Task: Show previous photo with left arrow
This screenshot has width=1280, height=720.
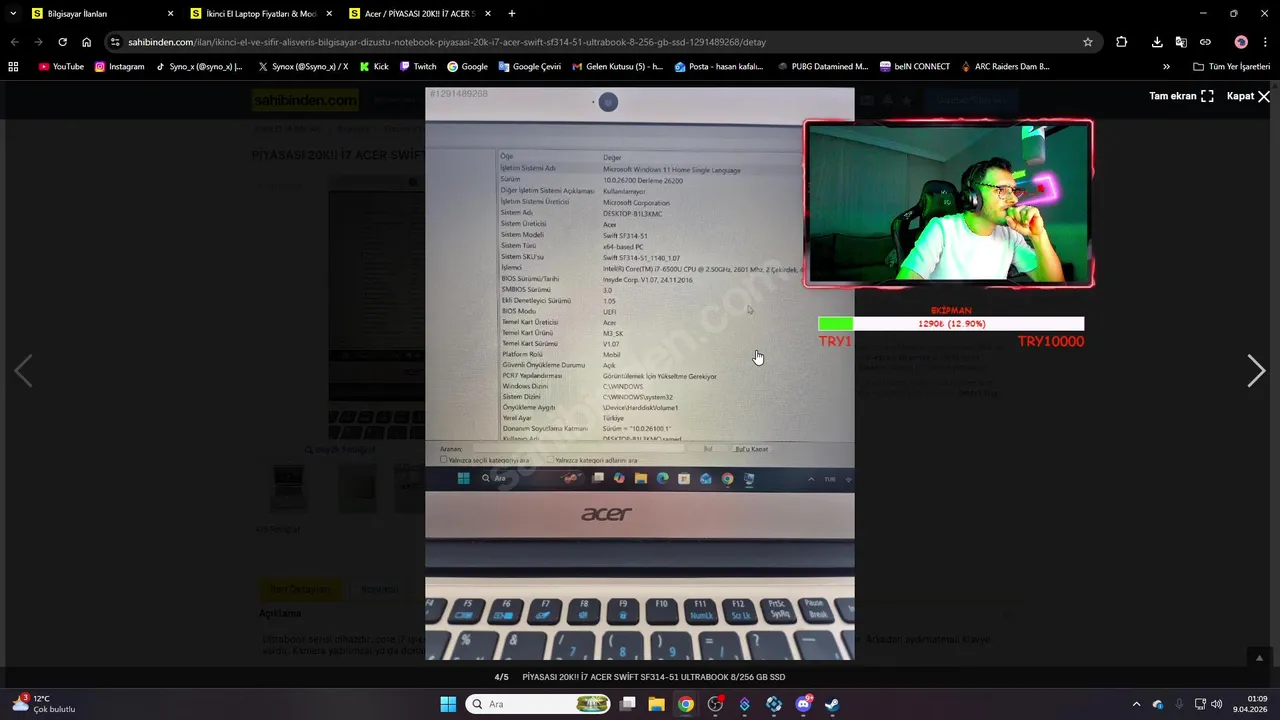Action: (23, 371)
